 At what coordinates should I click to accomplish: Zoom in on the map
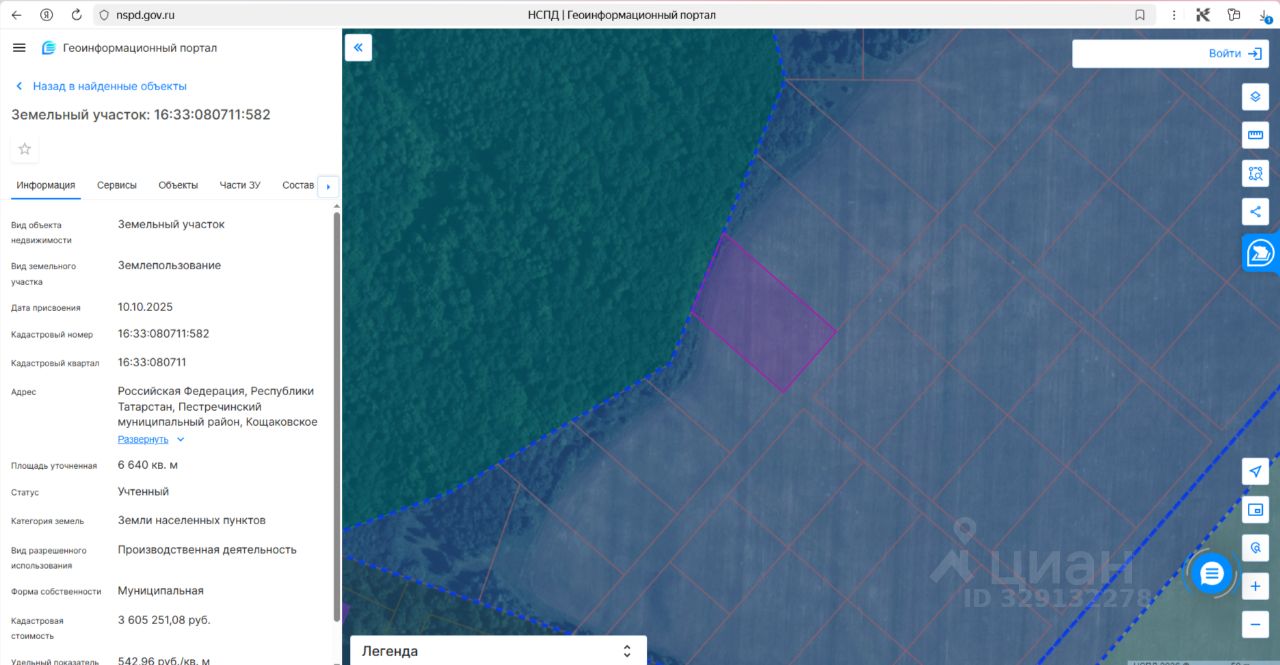[1255, 587]
